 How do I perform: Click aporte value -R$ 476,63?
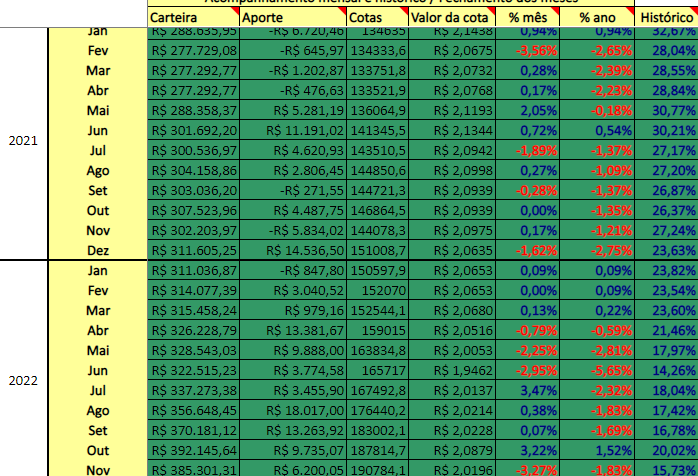[x=293, y=91]
